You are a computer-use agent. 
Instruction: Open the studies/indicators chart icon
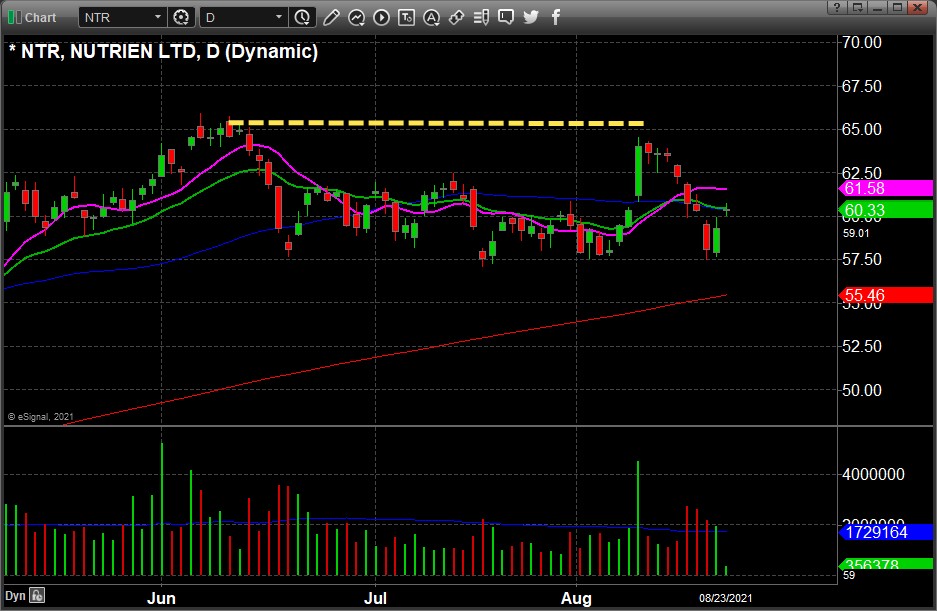pos(356,17)
